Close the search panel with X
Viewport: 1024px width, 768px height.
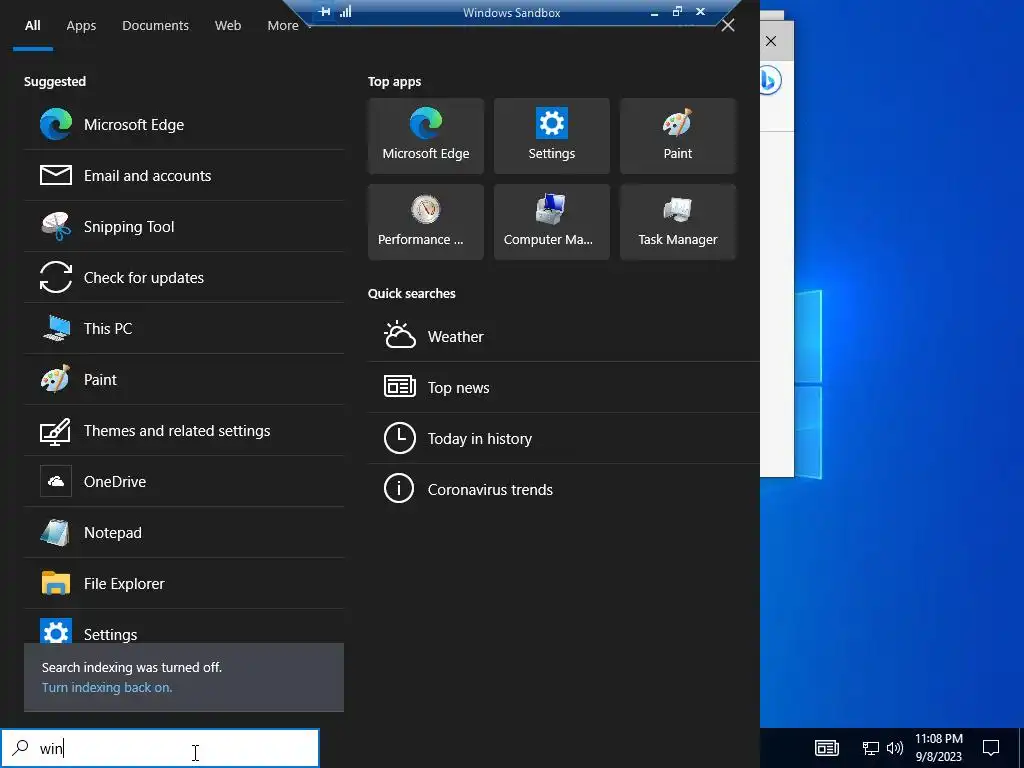(x=728, y=25)
